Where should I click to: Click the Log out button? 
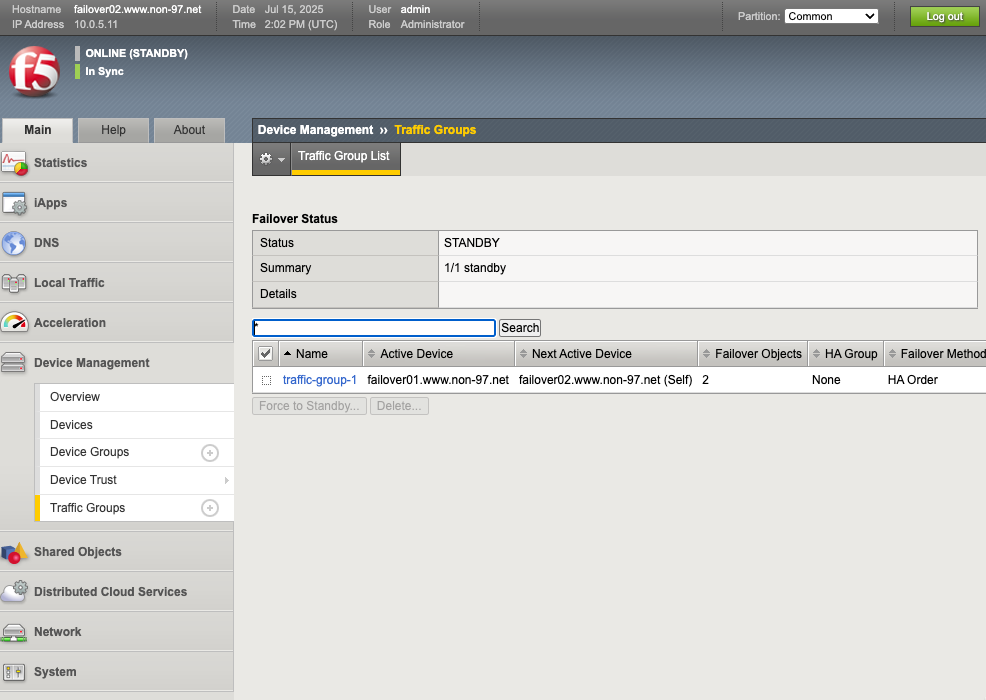click(944, 16)
